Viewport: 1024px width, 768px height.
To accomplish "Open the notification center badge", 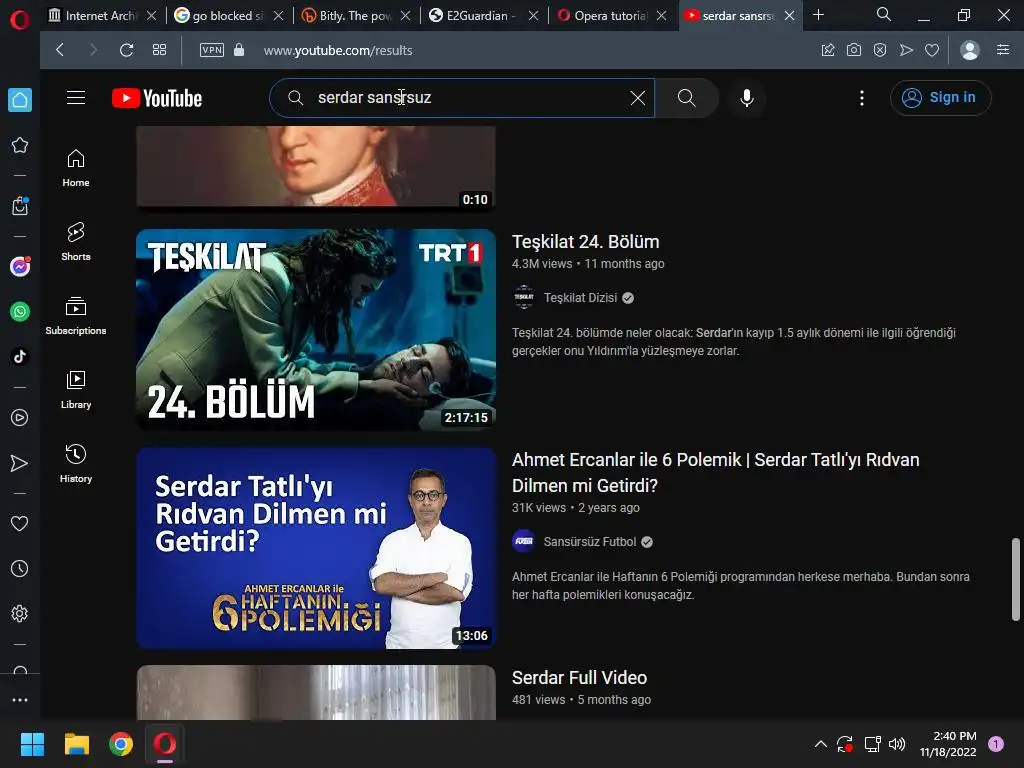I will pos(996,744).
